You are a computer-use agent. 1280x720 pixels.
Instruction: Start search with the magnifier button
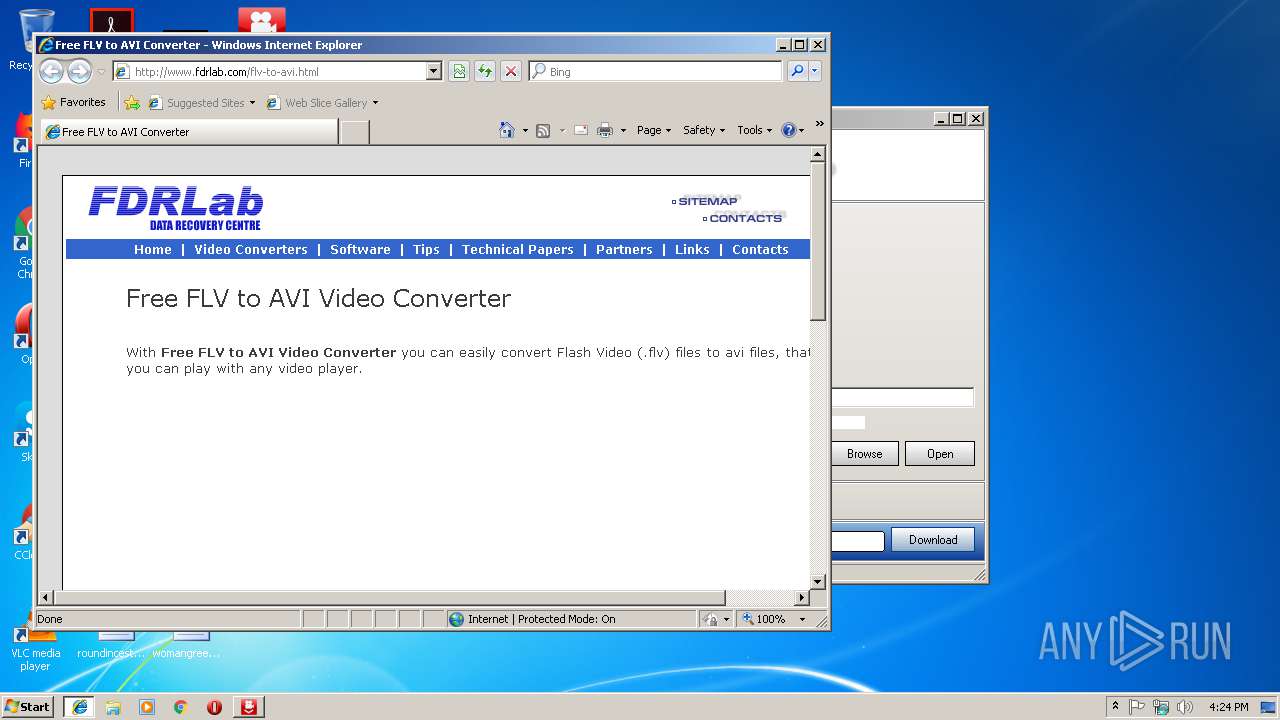[797, 71]
